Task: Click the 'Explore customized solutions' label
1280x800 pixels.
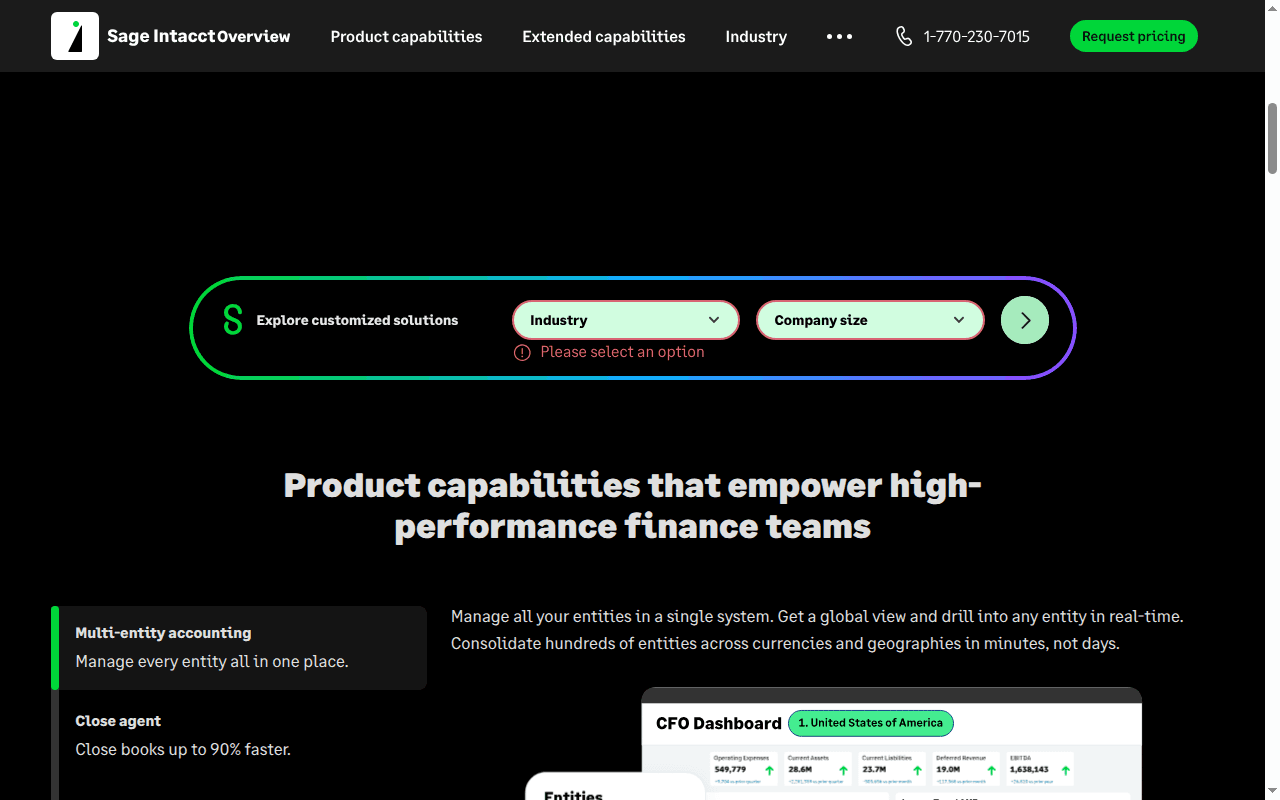Action: 357,320
